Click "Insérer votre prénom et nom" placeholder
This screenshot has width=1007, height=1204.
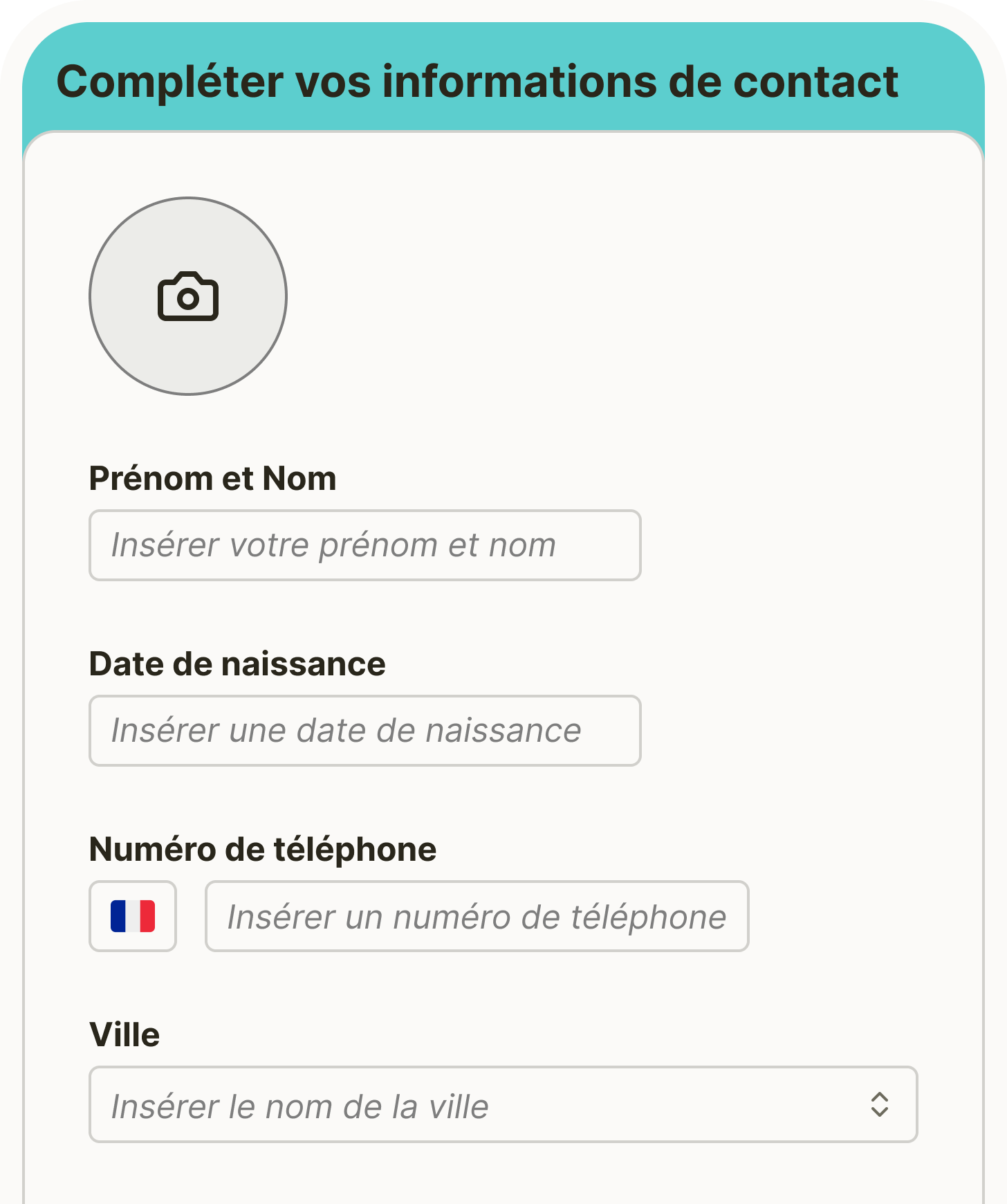click(333, 545)
